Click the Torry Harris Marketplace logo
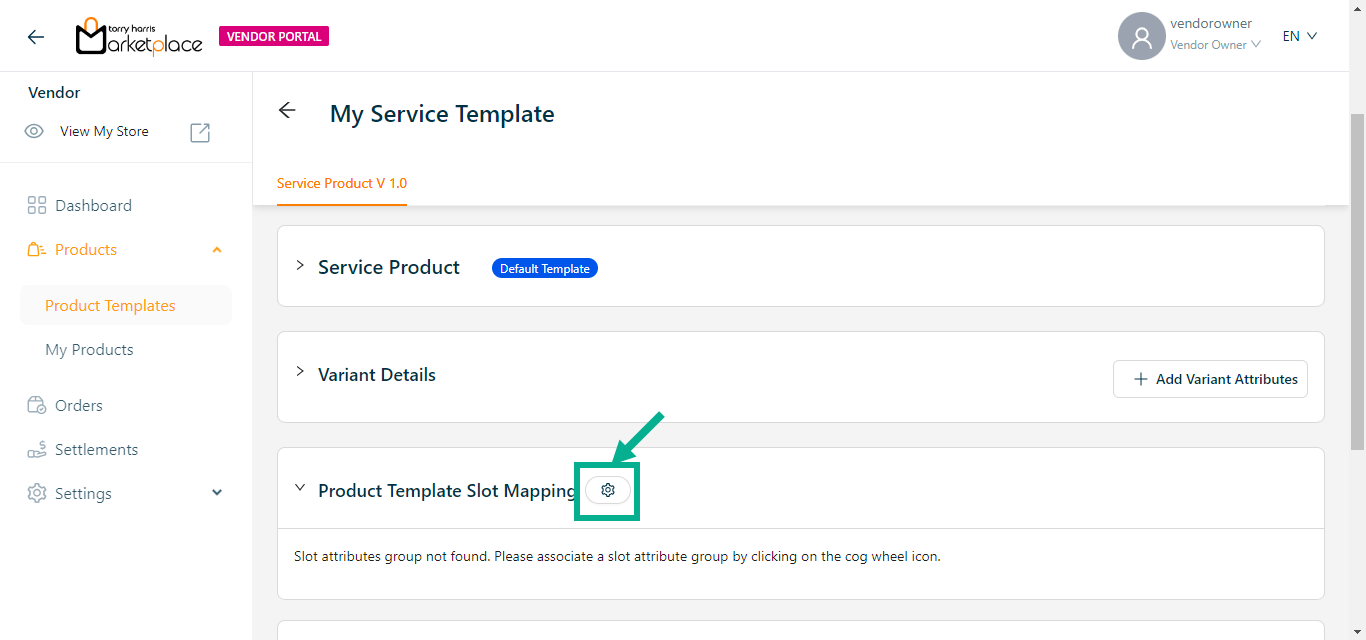 coord(140,37)
